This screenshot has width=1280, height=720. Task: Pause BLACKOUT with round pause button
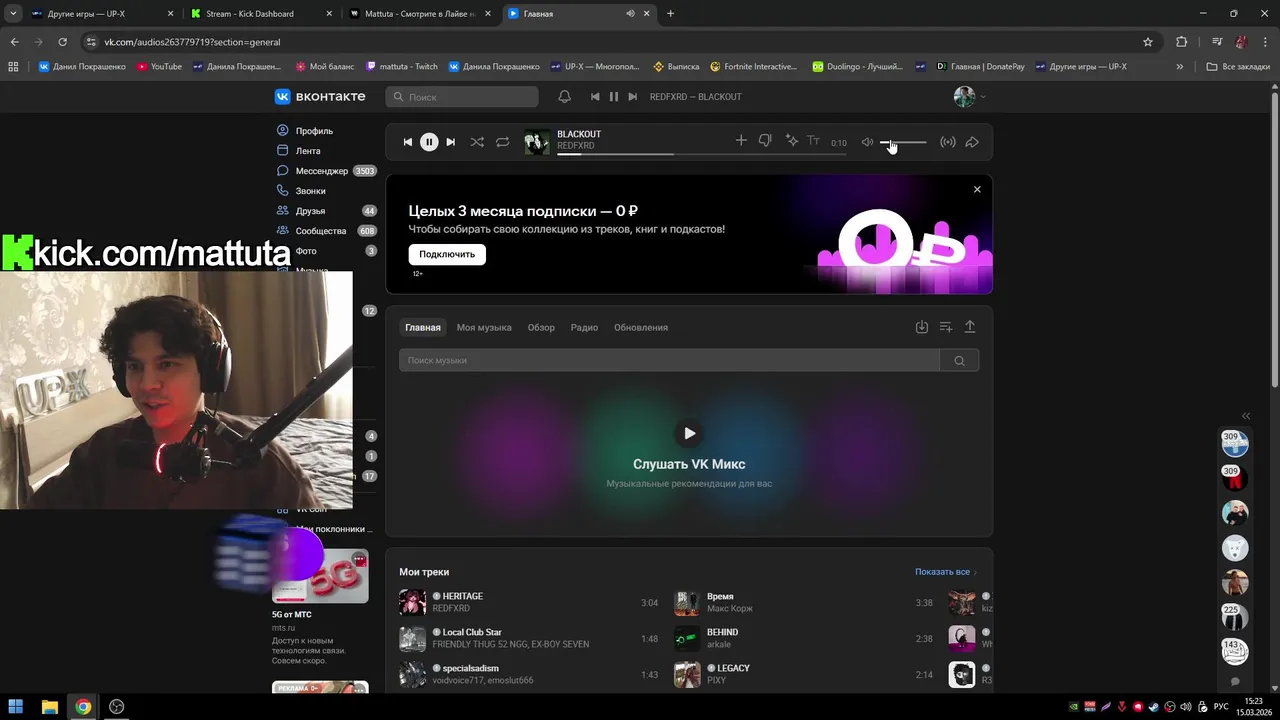(x=429, y=142)
